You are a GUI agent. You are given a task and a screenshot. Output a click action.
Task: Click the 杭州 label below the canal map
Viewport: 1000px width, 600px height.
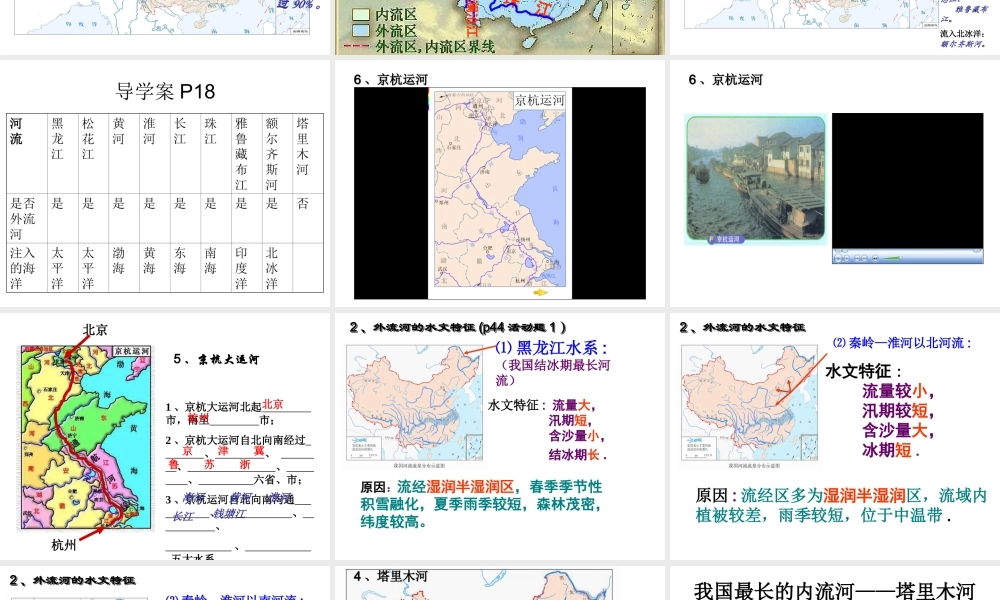click(64, 545)
